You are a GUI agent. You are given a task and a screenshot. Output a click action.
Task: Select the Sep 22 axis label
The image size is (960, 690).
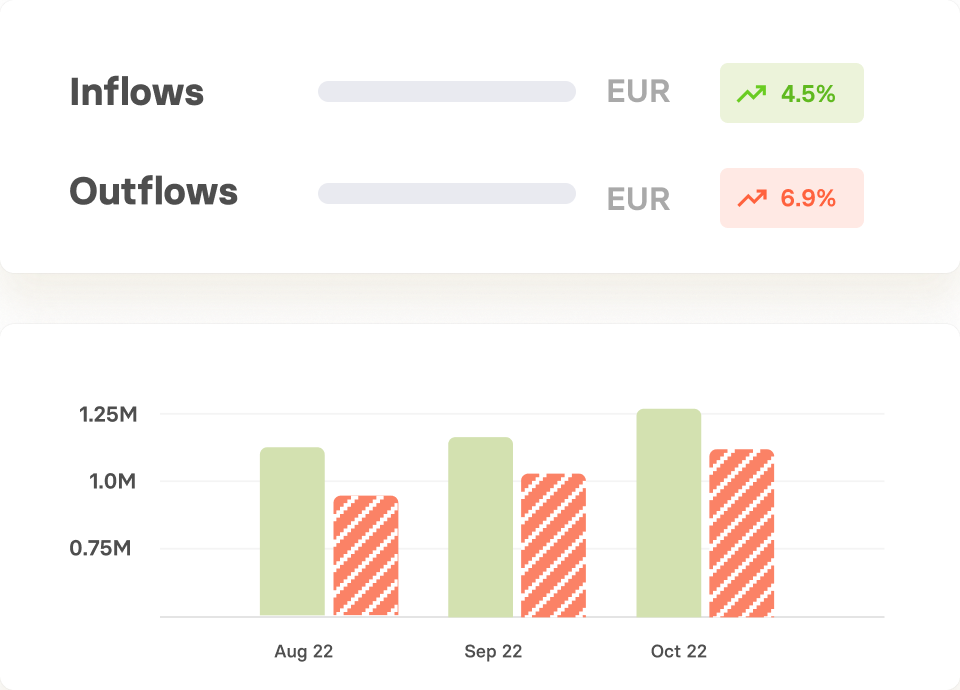click(493, 651)
